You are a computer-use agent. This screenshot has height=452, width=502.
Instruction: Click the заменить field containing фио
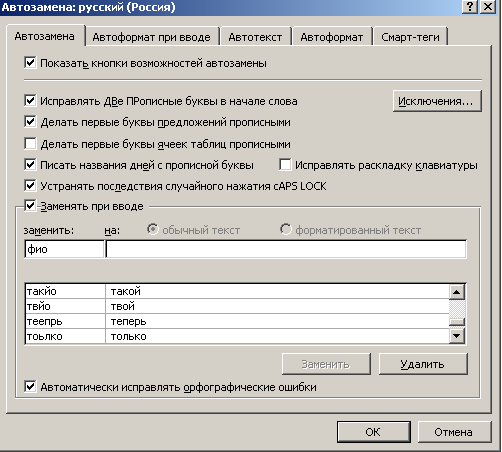tap(64, 249)
